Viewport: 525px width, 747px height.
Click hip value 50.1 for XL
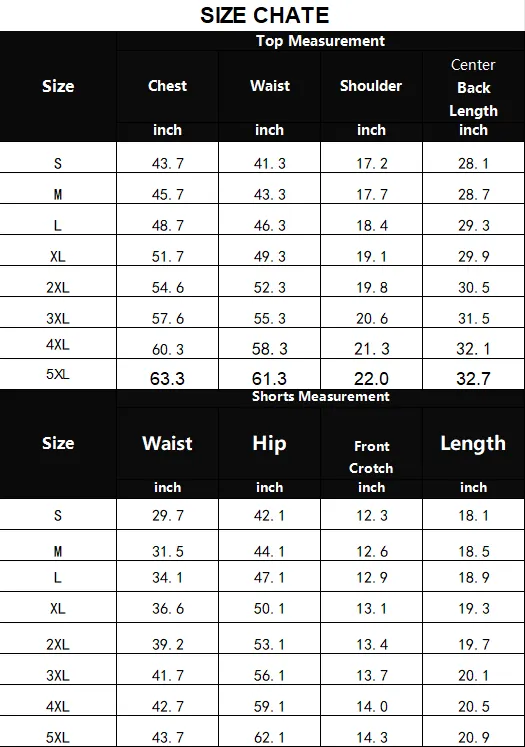[270, 609]
